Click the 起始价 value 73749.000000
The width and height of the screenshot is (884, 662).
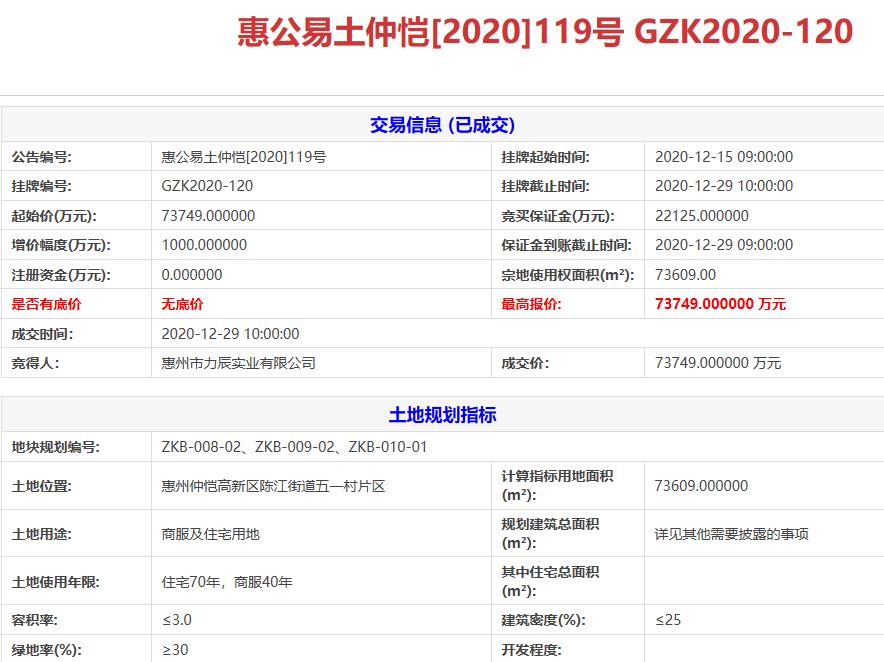(208, 216)
